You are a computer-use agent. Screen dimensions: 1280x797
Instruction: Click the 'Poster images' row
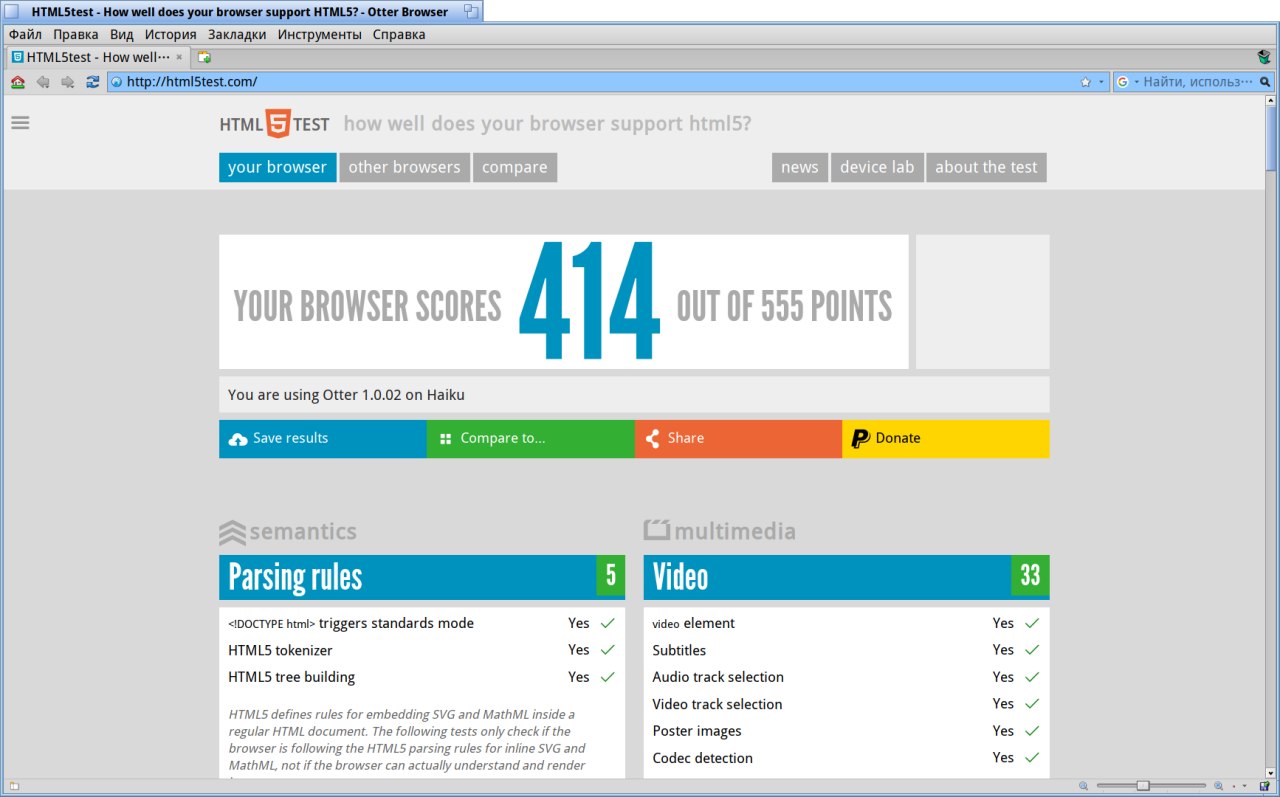tap(846, 731)
